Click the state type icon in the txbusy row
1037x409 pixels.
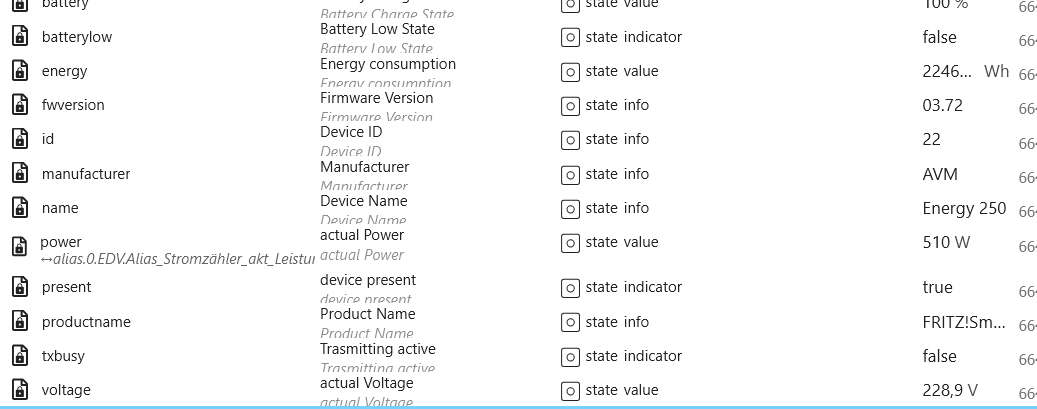[570, 356]
